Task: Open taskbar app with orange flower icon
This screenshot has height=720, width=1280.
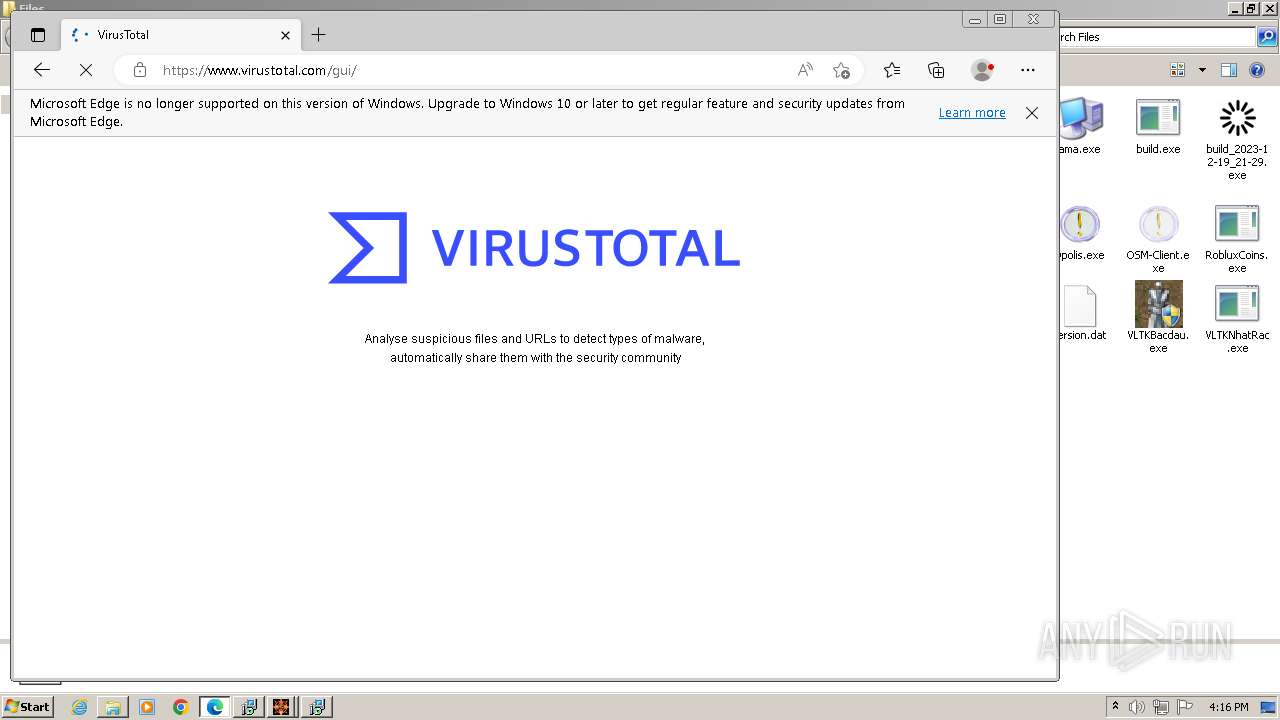Action: click(281, 707)
